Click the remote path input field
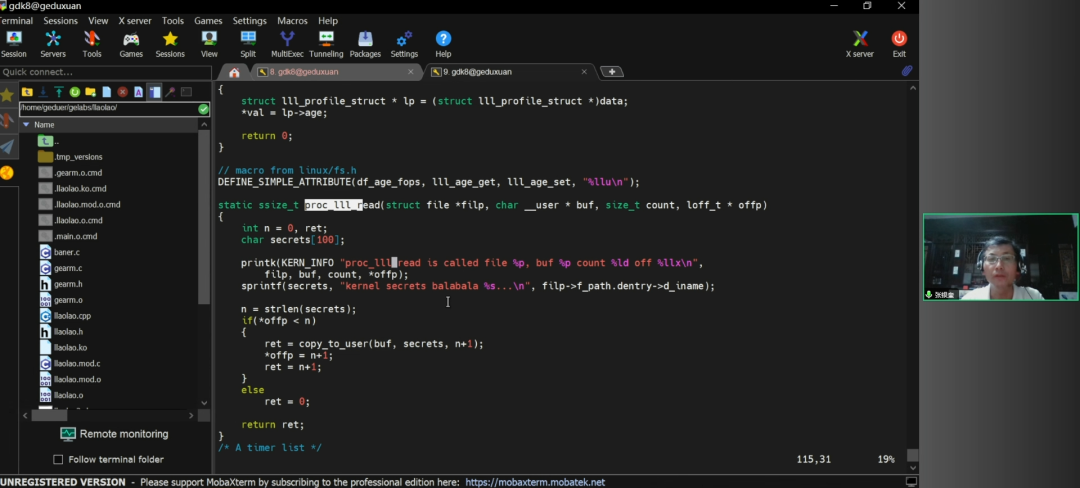The image size is (1080, 488). (x=107, y=108)
